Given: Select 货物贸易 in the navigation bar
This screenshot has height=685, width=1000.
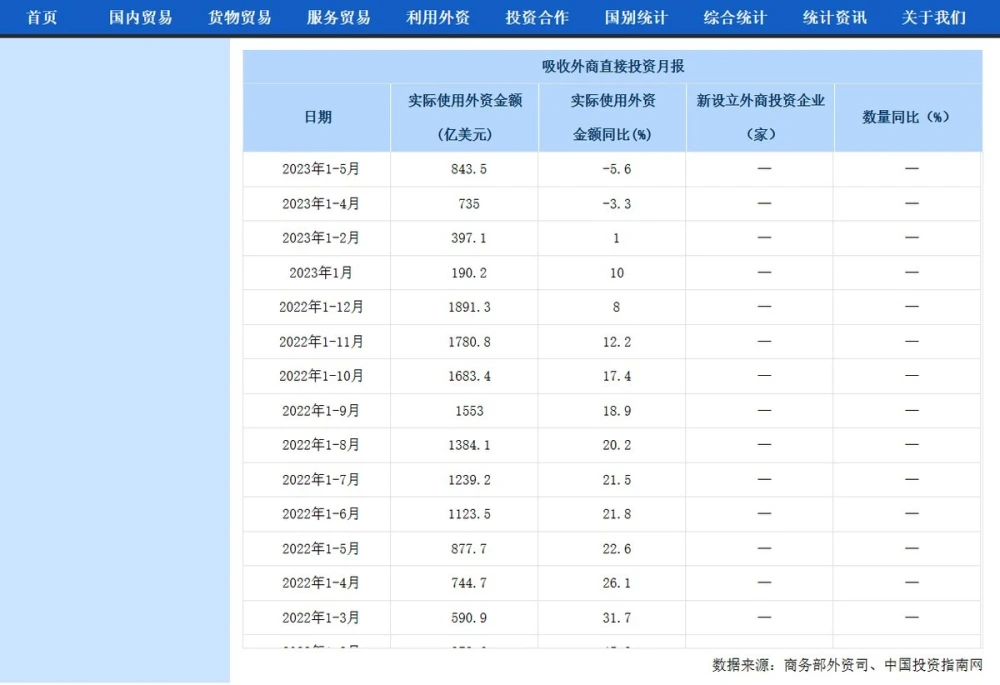Looking at the screenshot, I should 239,18.
